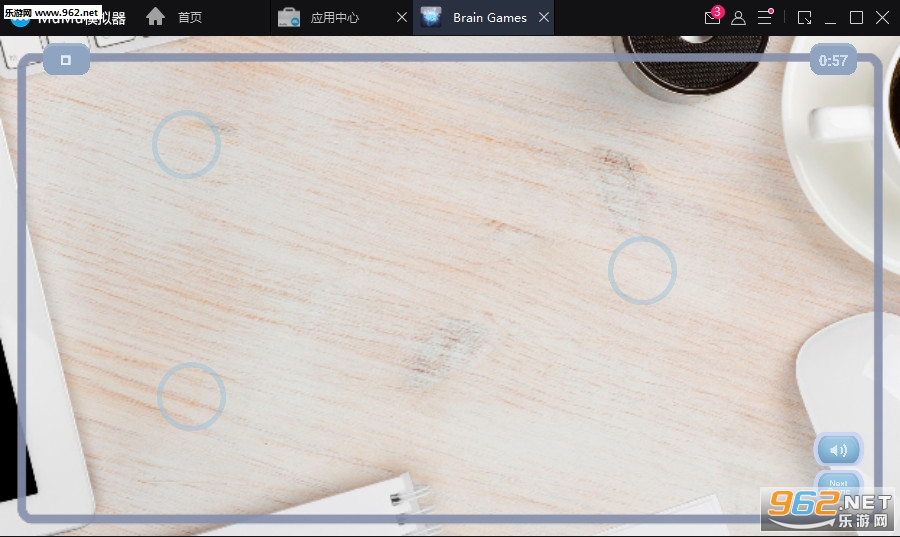
Task: Open the emulator hamburger menu
Action: point(765,18)
